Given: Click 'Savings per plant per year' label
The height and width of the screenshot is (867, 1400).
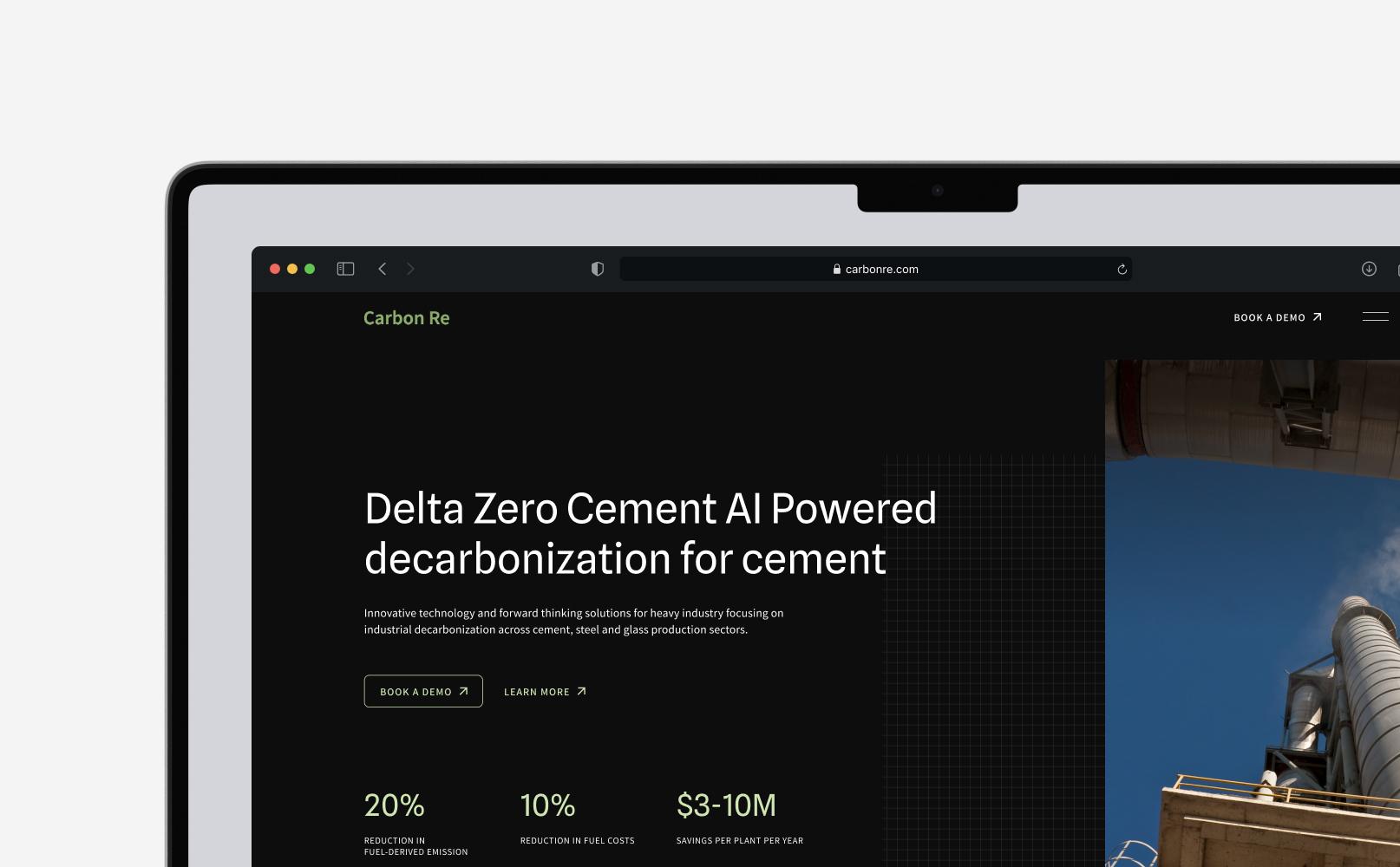Looking at the screenshot, I should click(x=740, y=841).
